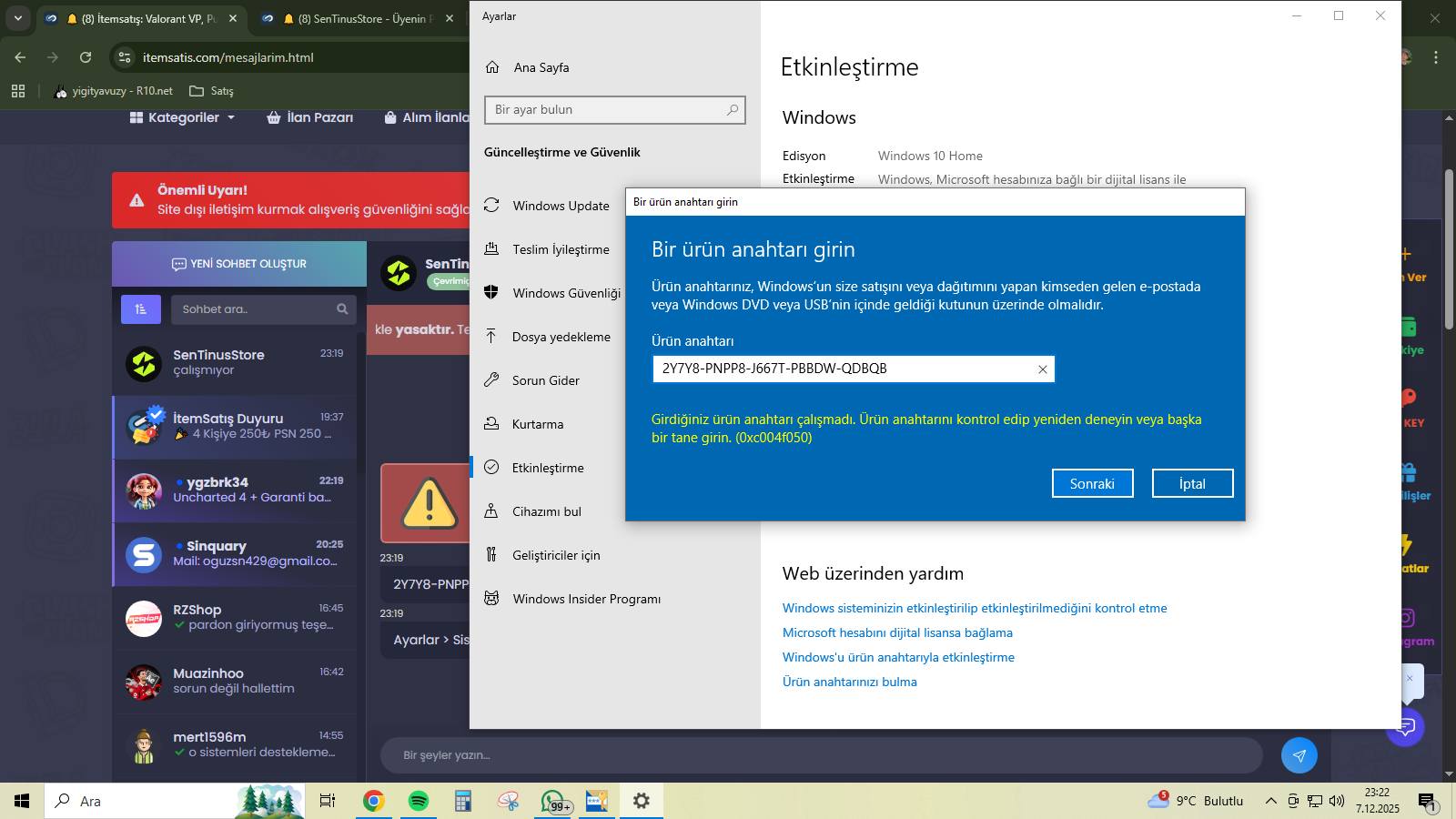Open the volume control in system tray
Viewport: 1456px width, 819px height.
coord(1337,801)
